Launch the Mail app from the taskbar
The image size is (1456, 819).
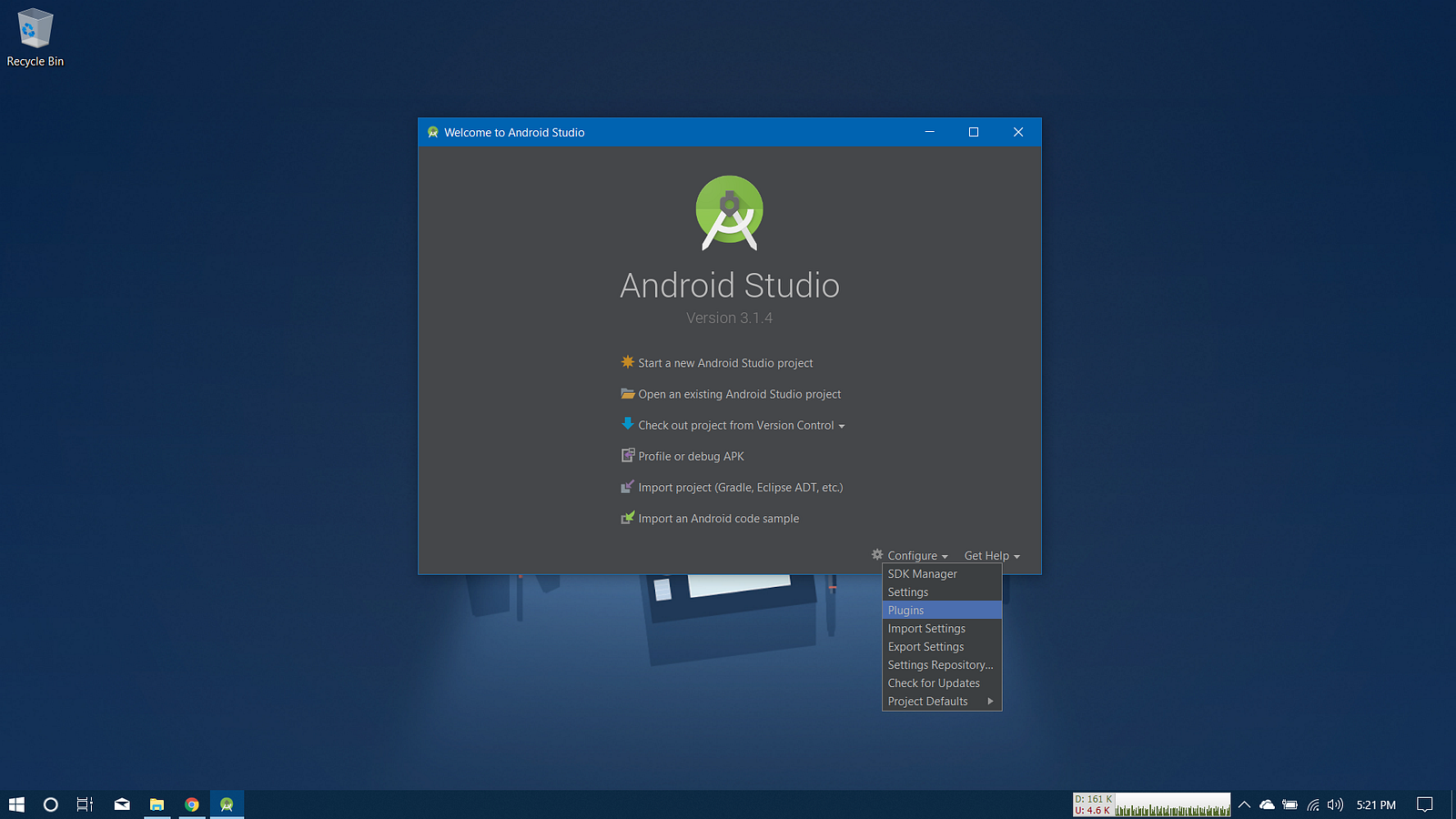122,804
